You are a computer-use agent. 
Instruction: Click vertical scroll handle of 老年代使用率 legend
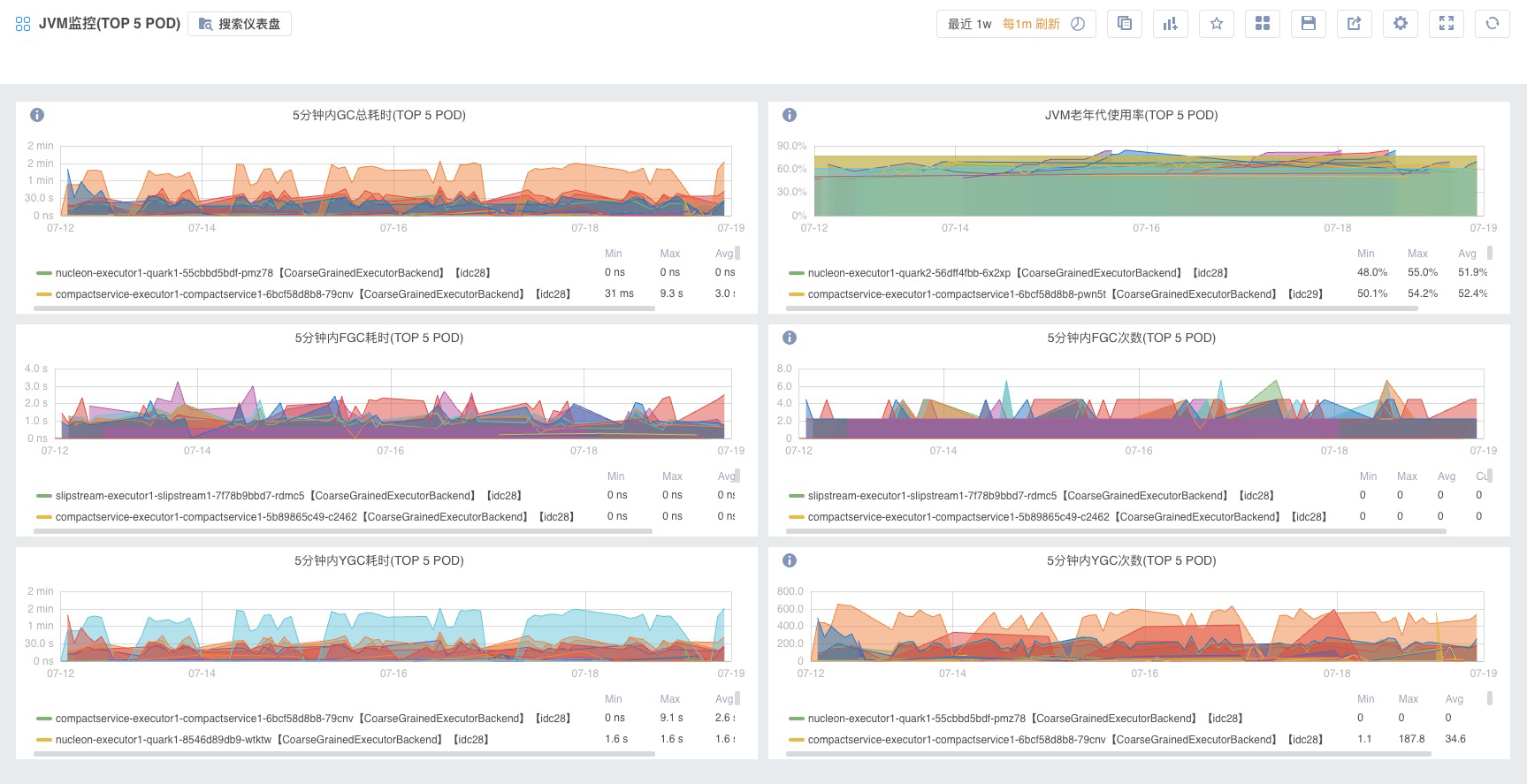(1490, 253)
